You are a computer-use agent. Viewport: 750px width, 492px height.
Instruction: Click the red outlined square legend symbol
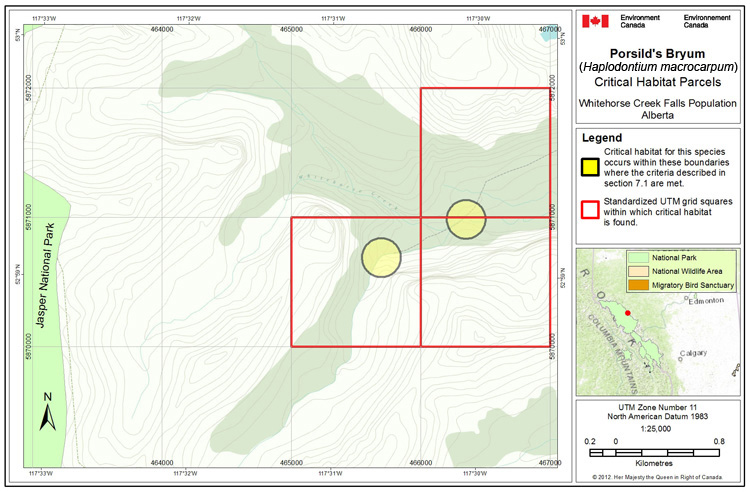click(x=592, y=209)
